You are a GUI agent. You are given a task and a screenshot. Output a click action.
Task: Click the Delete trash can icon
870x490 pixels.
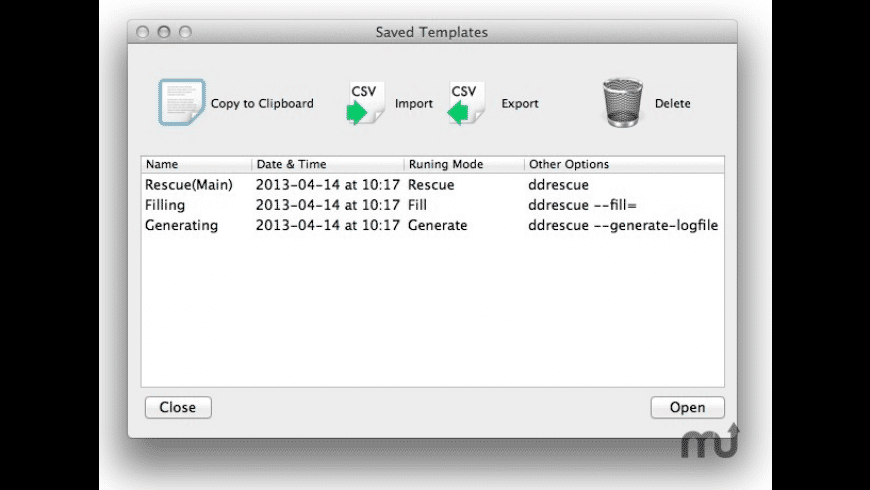(623, 103)
